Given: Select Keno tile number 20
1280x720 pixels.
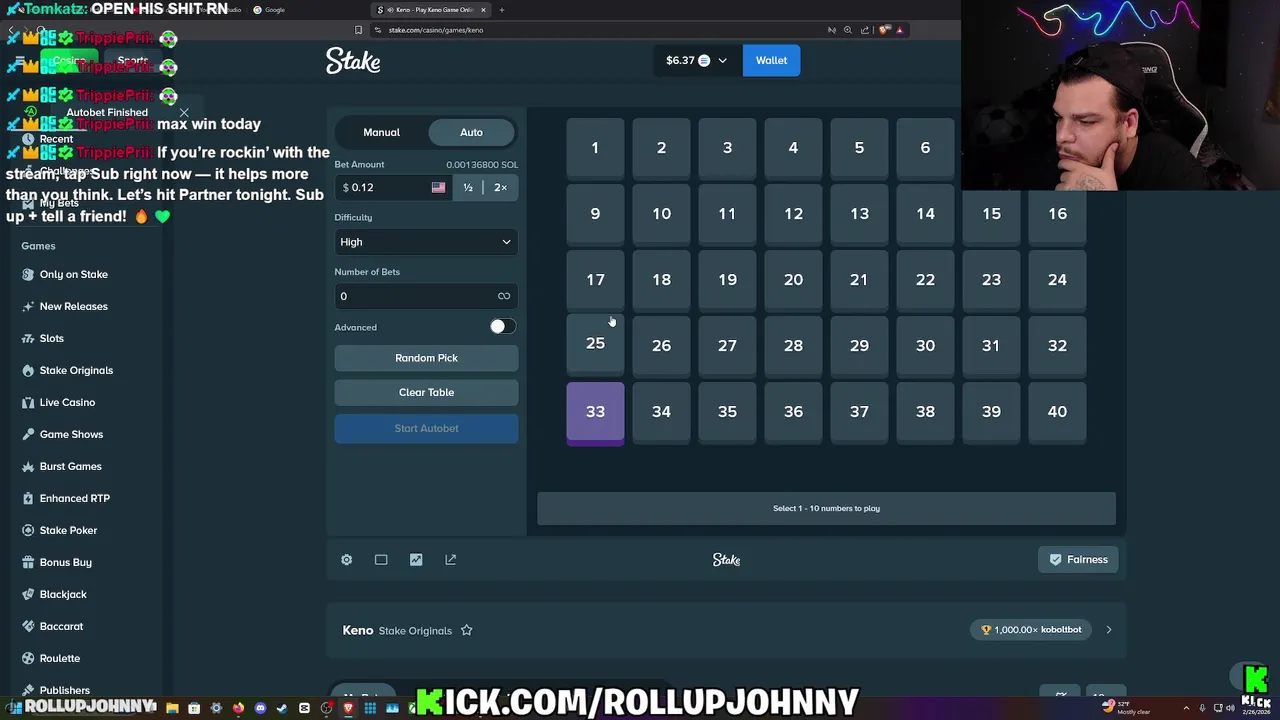Looking at the screenshot, I should tap(793, 280).
